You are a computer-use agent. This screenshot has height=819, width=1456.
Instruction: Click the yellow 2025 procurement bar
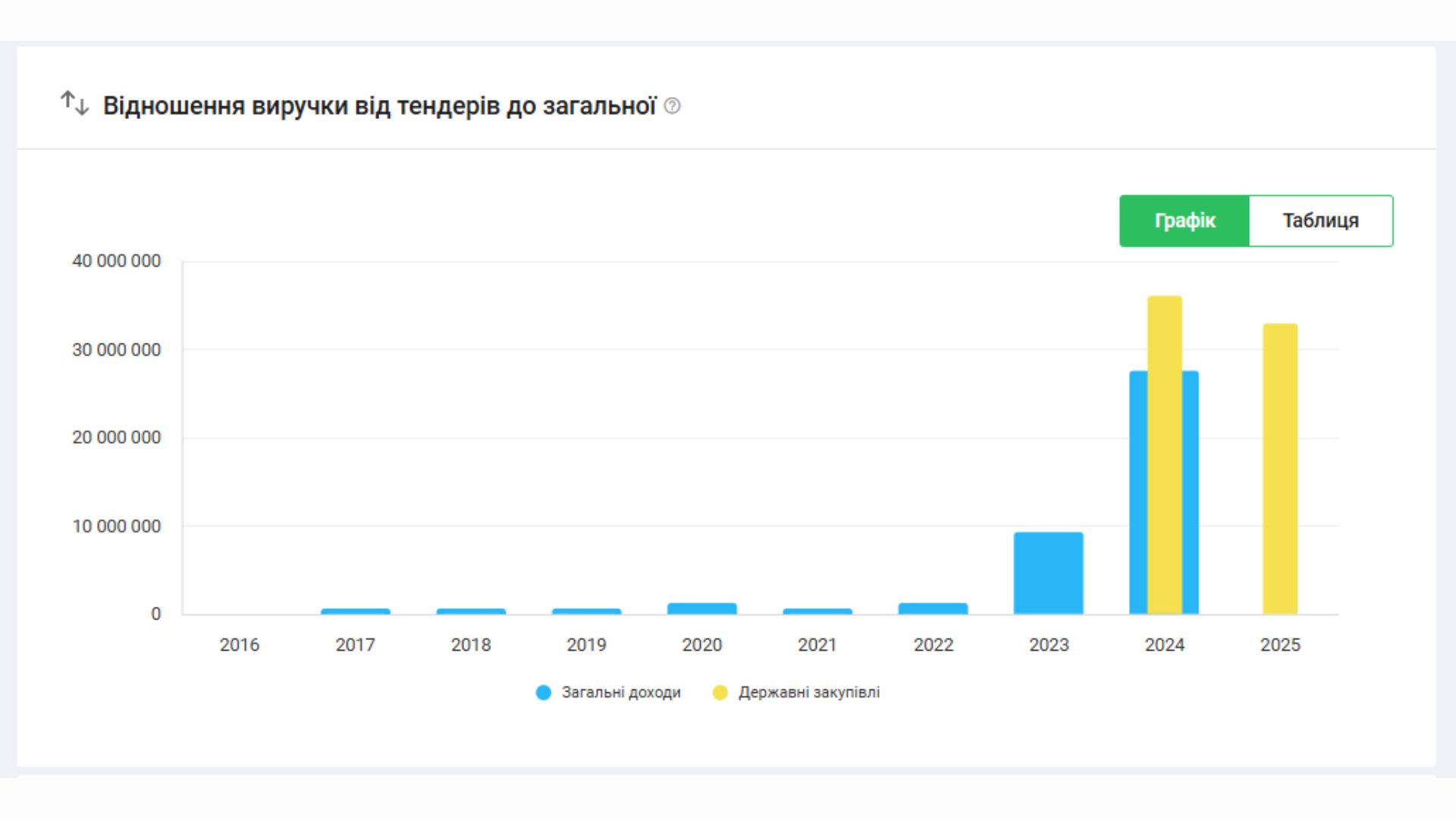[1280, 470]
